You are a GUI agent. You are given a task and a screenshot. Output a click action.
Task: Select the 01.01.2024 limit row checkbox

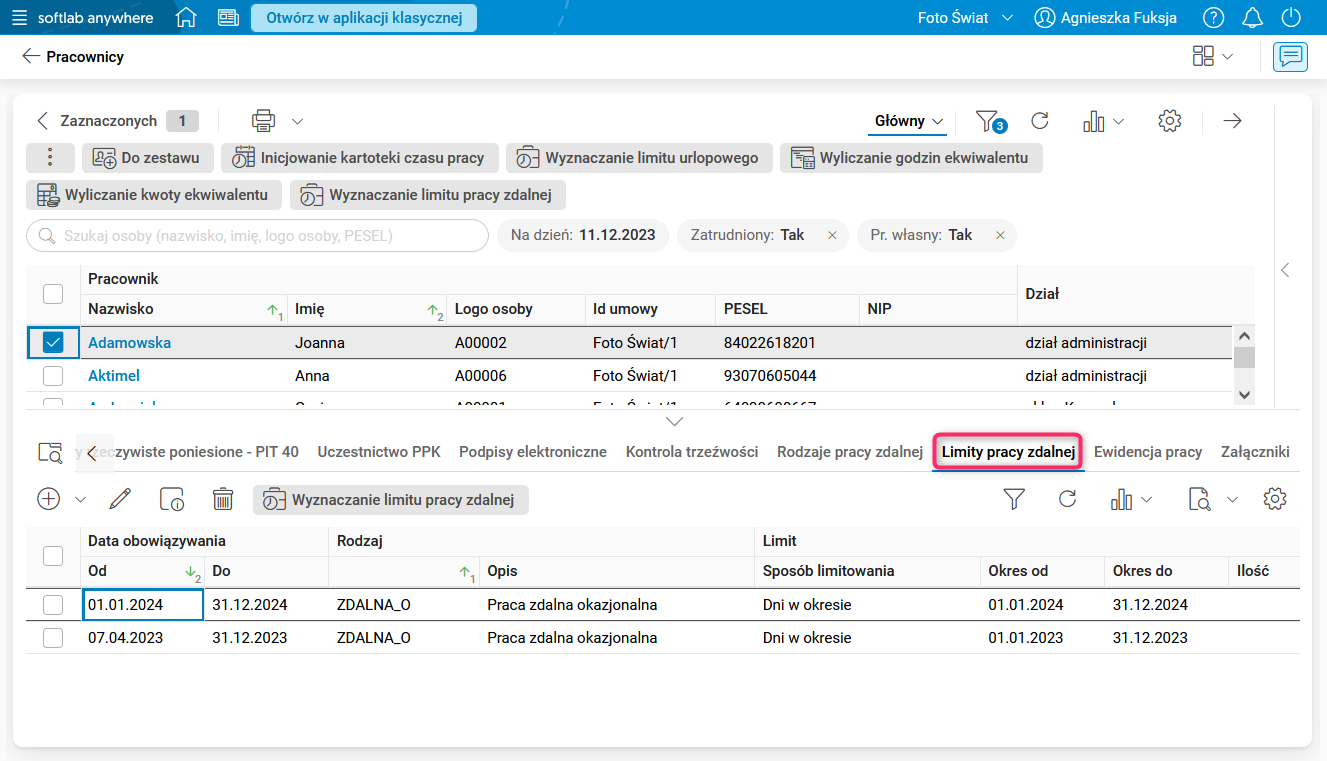[x=53, y=605]
